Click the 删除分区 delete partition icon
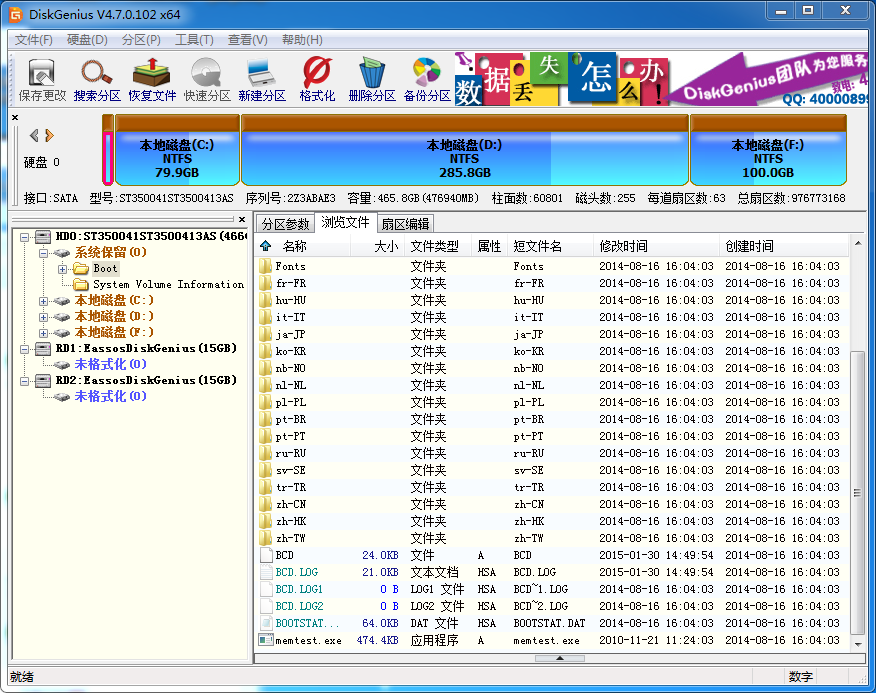This screenshot has height=693, width=876. [x=371, y=78]
